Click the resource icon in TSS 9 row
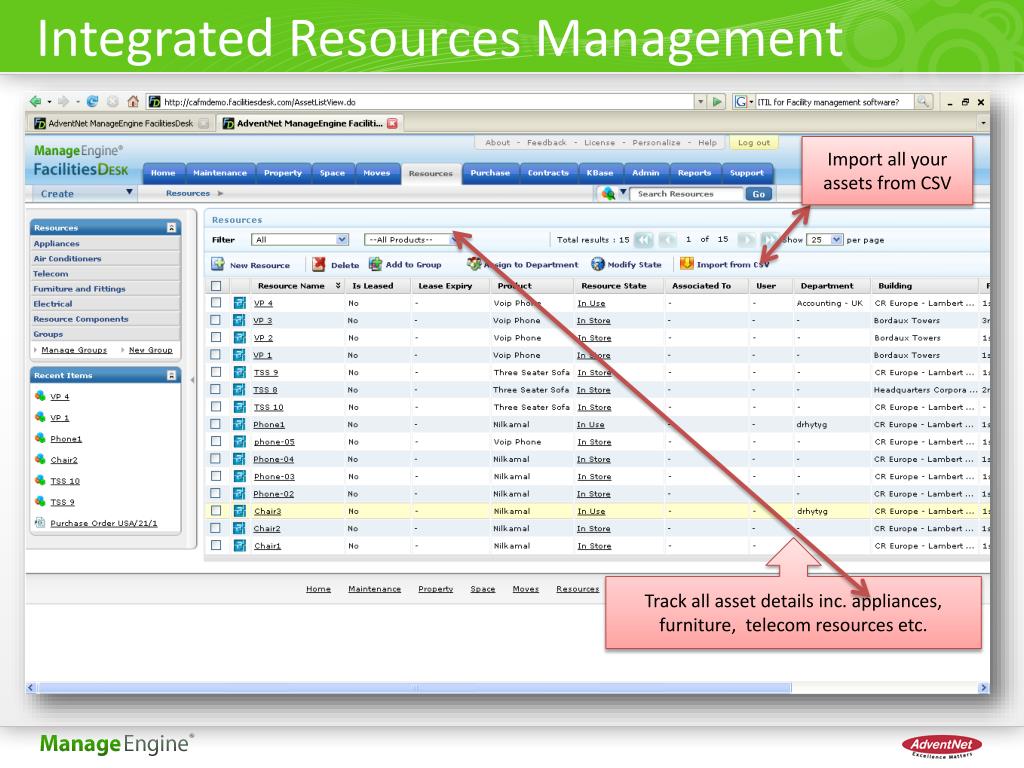The image size is (1024, 768). pos(240,372)
